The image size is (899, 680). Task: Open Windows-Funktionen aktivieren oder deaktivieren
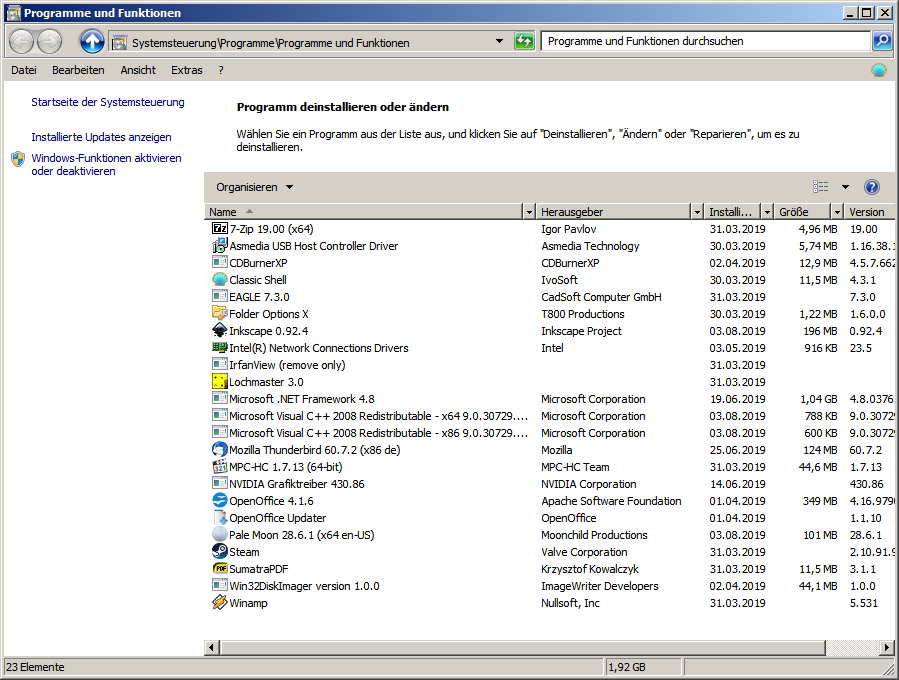pyautogui.click(x=106, y=165)
